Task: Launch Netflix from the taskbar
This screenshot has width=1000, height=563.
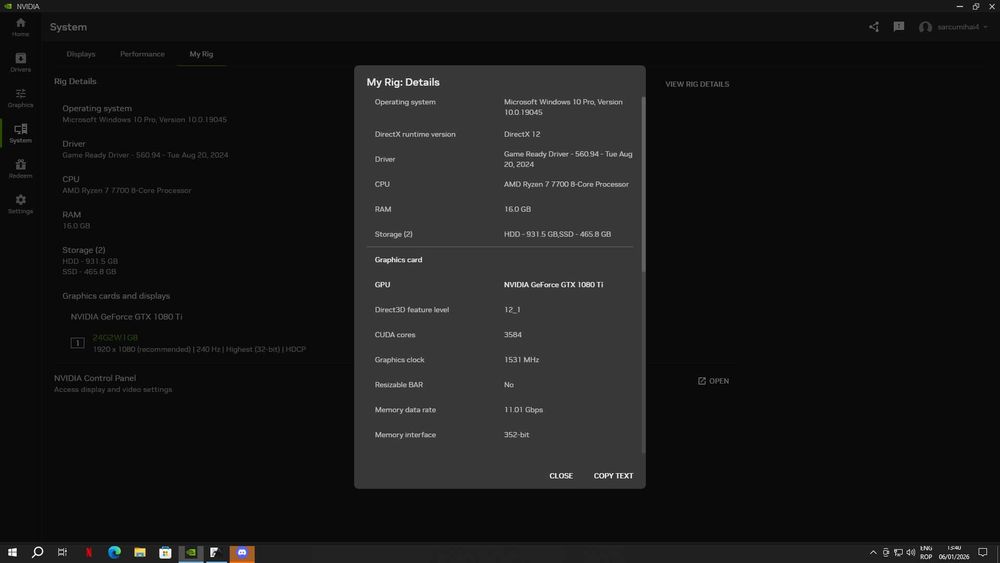Action: pos(89,552)
